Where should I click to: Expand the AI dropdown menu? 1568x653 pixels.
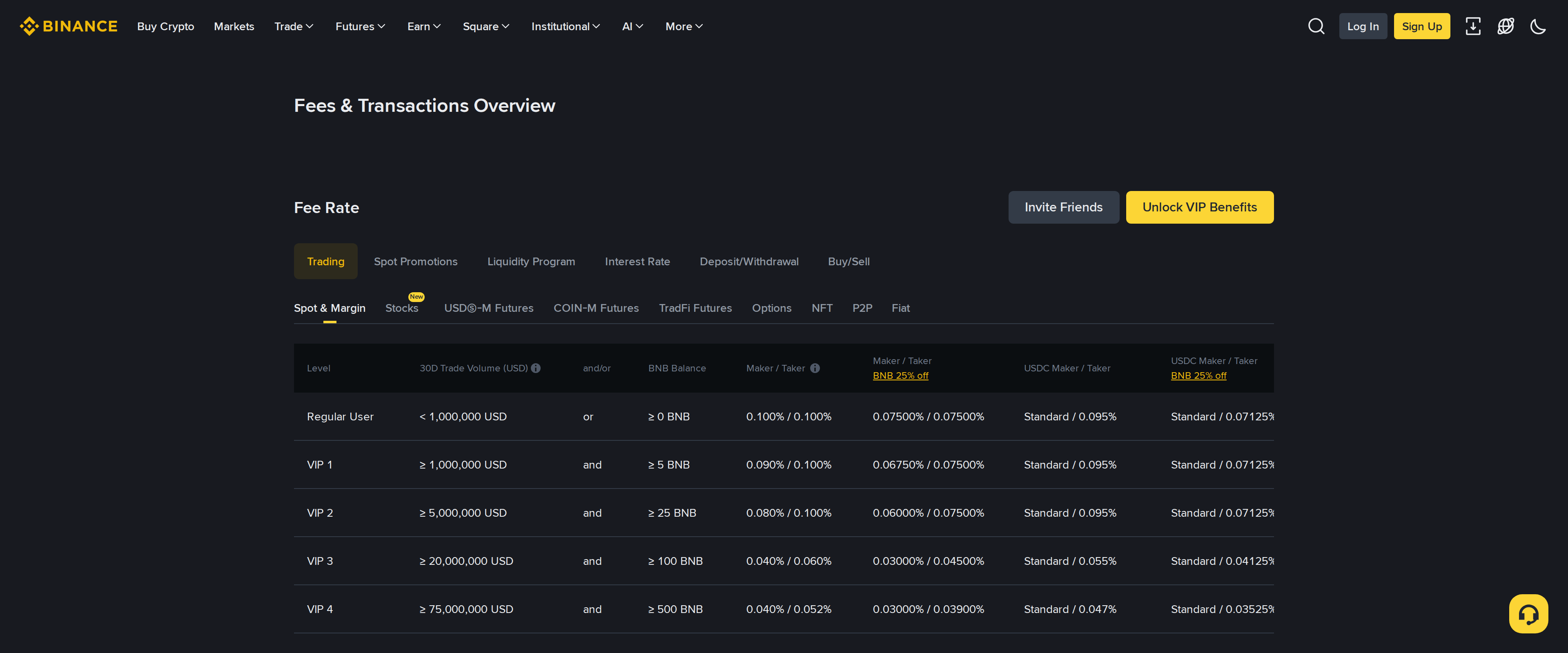coord(633,26)
